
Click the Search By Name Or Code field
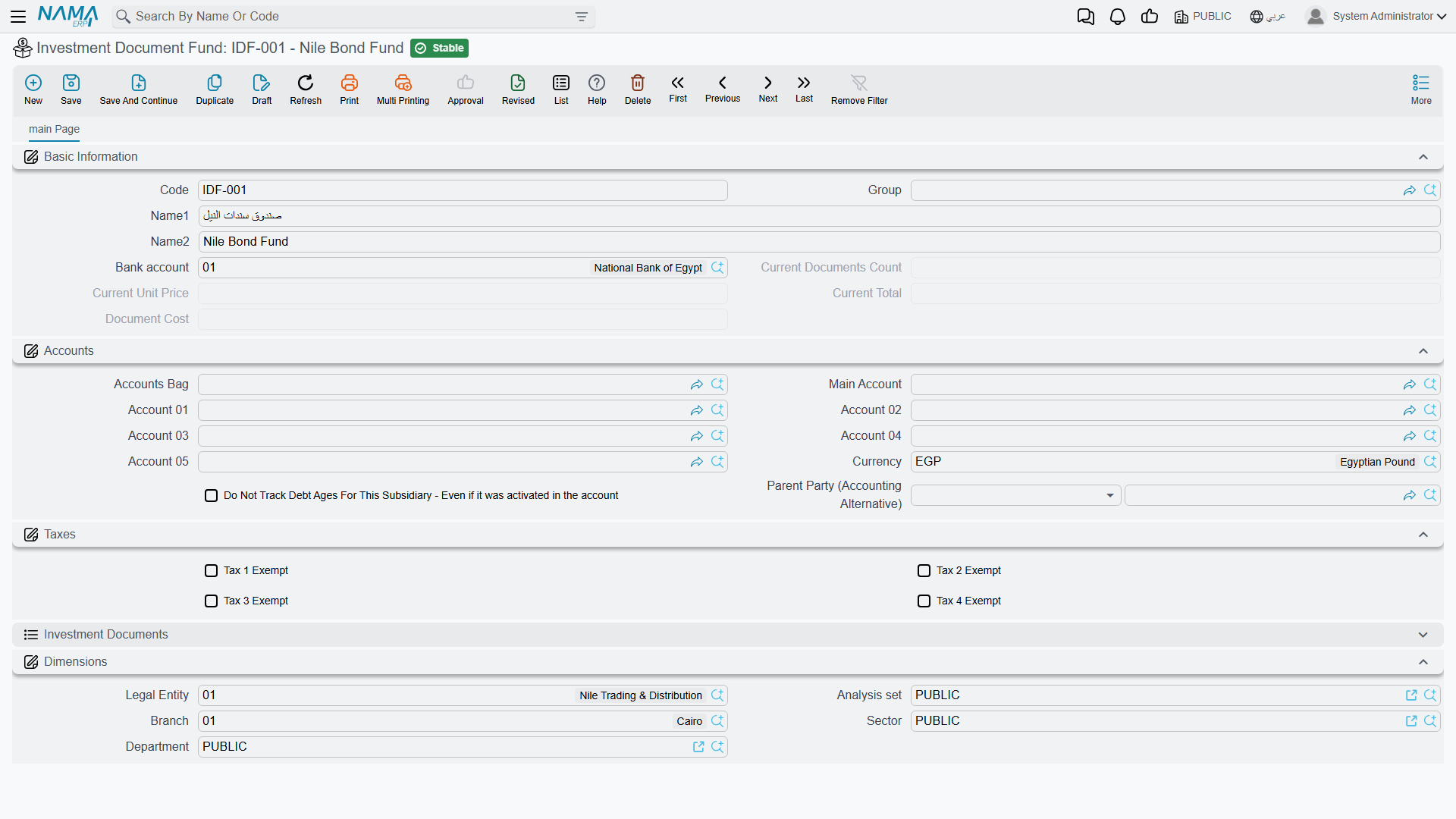pos(353,17)
